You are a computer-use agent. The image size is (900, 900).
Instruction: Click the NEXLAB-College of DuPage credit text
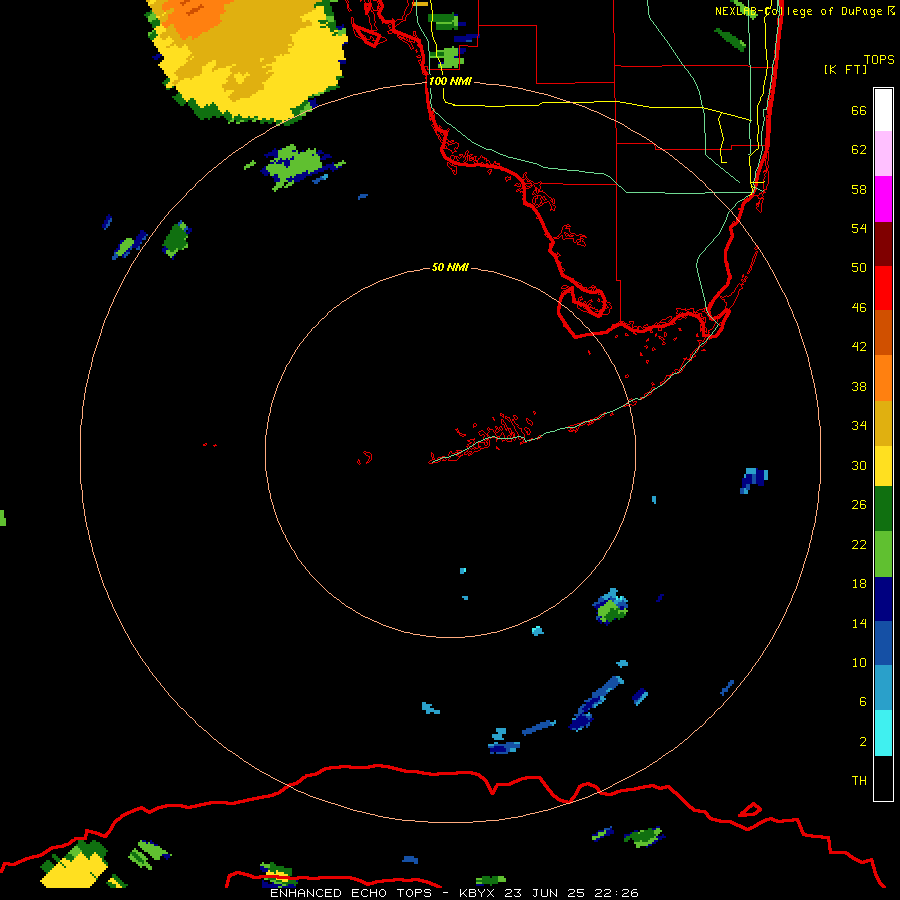pyautogui.click(x=804, y=11)
